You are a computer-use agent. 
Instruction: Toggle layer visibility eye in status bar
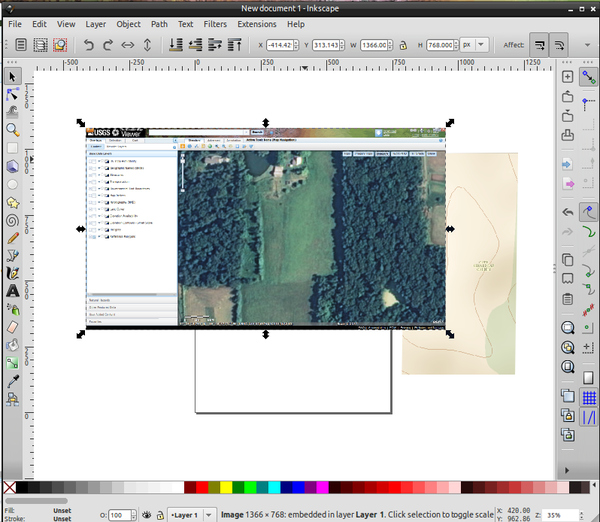(147, 514)
